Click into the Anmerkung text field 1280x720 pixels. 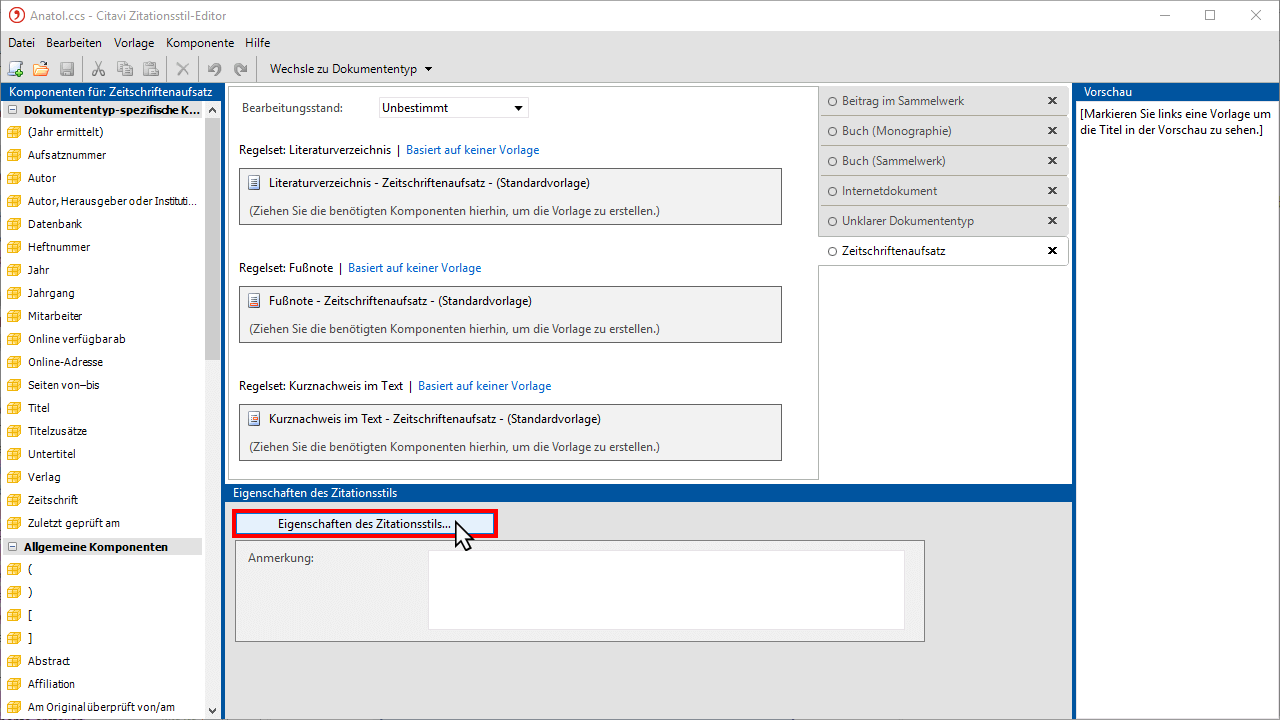click(x=666, y=590)
